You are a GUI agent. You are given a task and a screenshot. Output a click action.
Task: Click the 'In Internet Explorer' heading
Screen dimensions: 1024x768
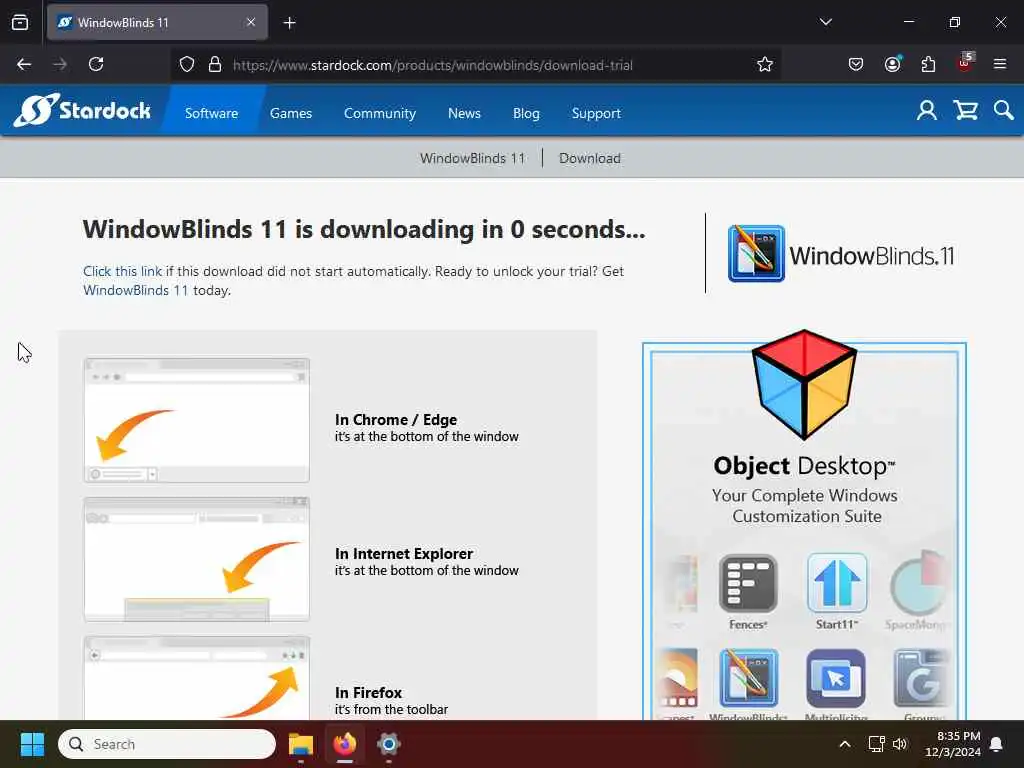click(404, 553)
